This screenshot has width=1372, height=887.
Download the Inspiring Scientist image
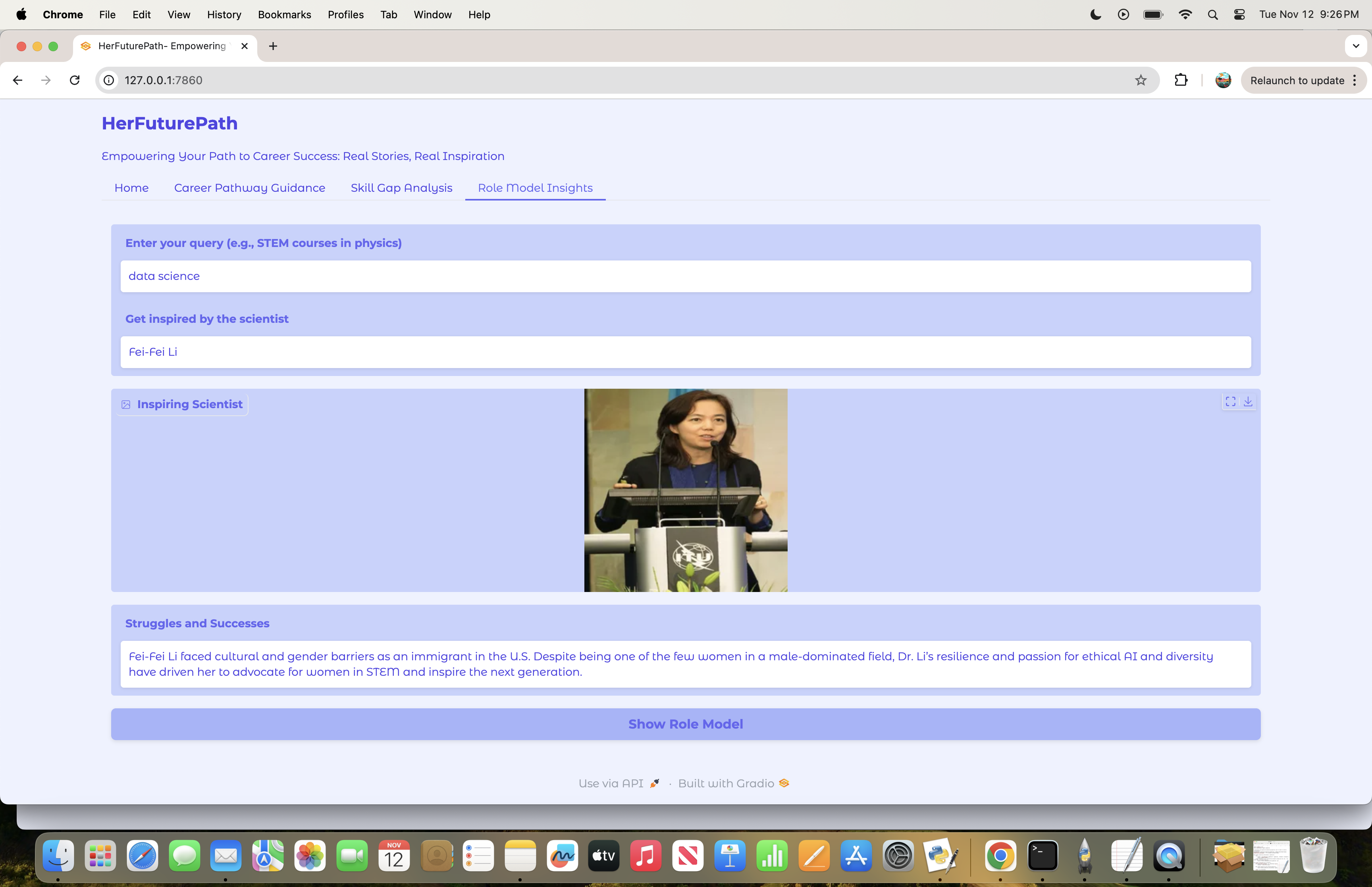(x=1248, y=401)
